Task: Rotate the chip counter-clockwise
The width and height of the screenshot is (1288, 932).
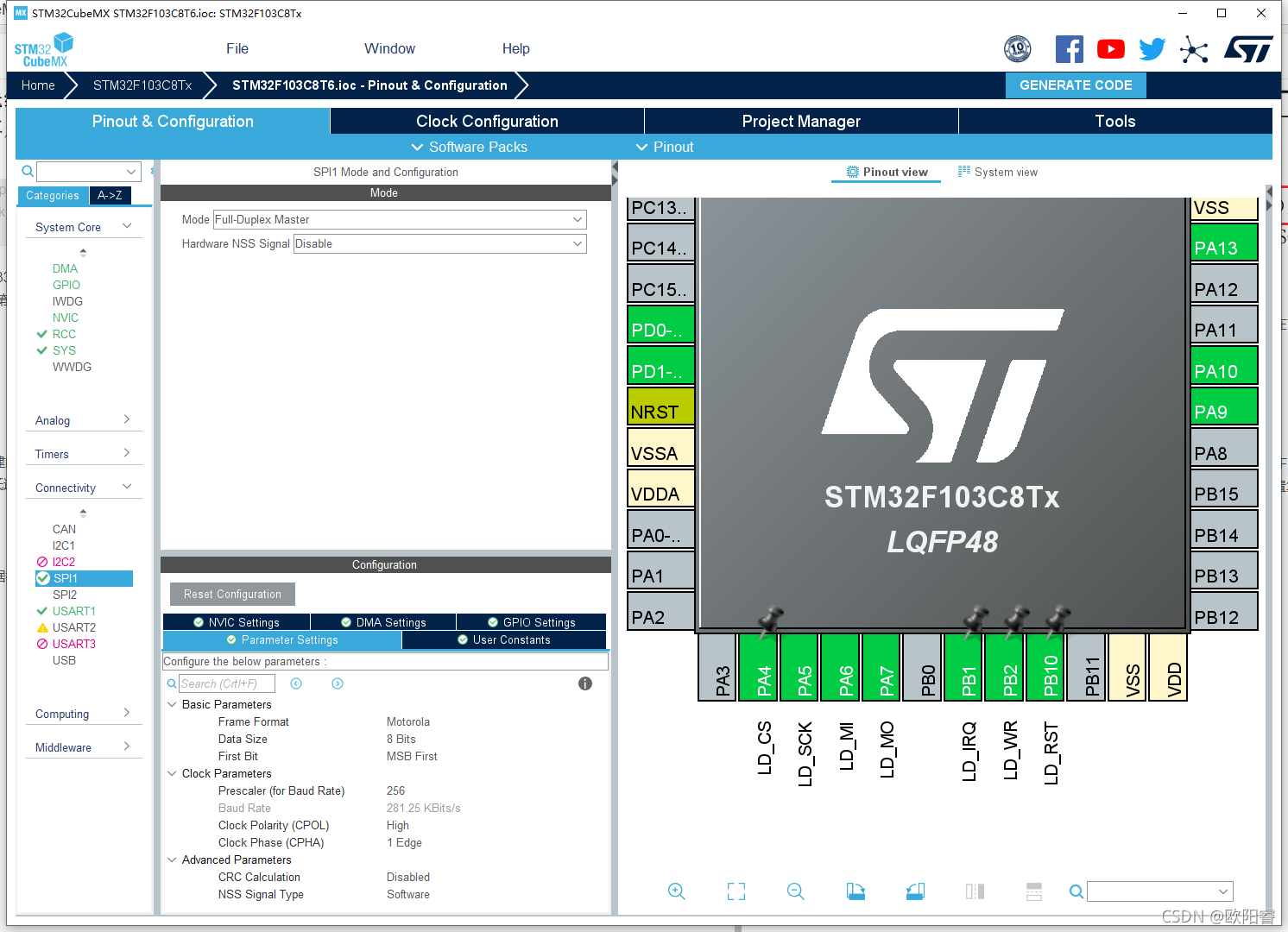Action: [x=915, y=891]
